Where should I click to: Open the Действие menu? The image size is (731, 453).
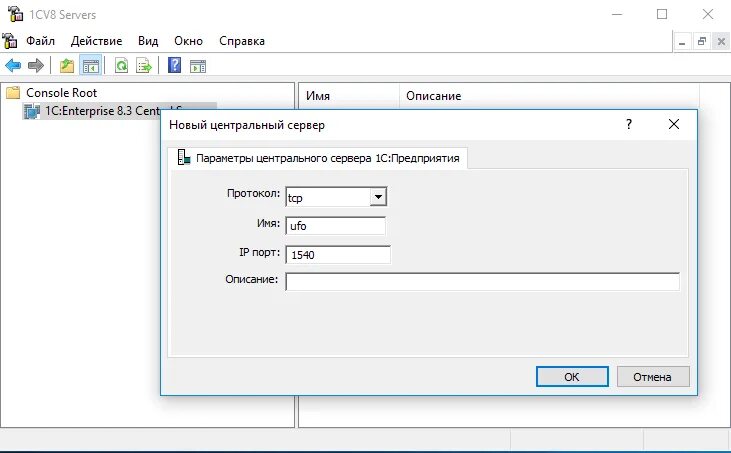point(97,41)
